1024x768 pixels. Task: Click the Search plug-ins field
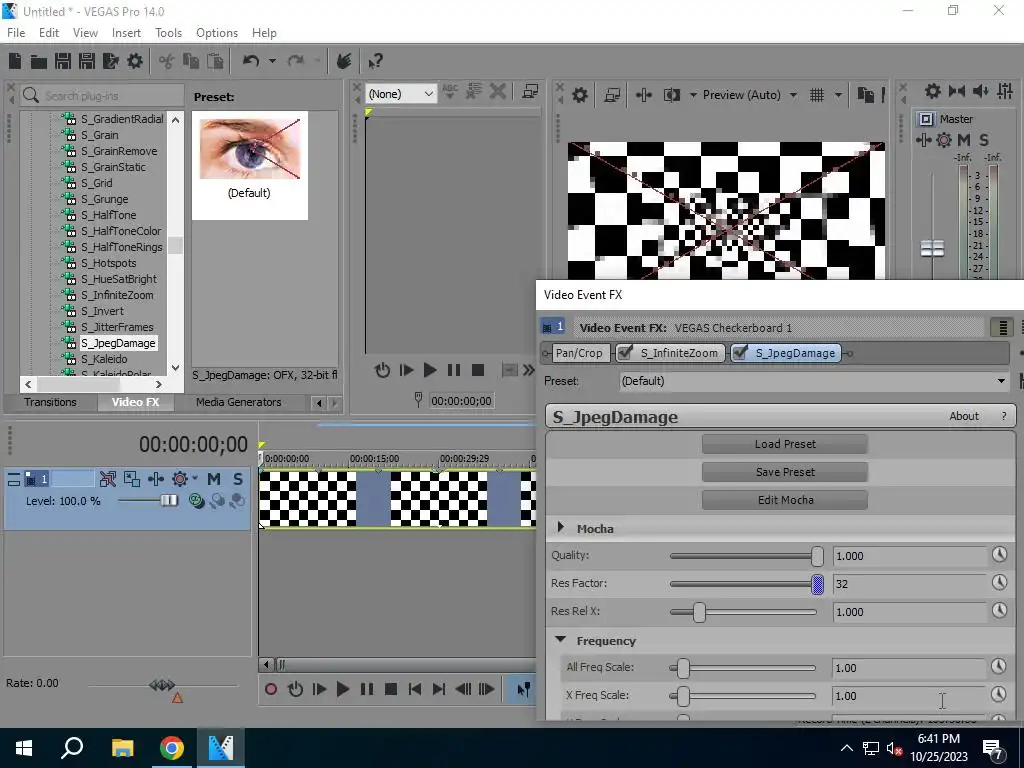click(x=102, y=95)
